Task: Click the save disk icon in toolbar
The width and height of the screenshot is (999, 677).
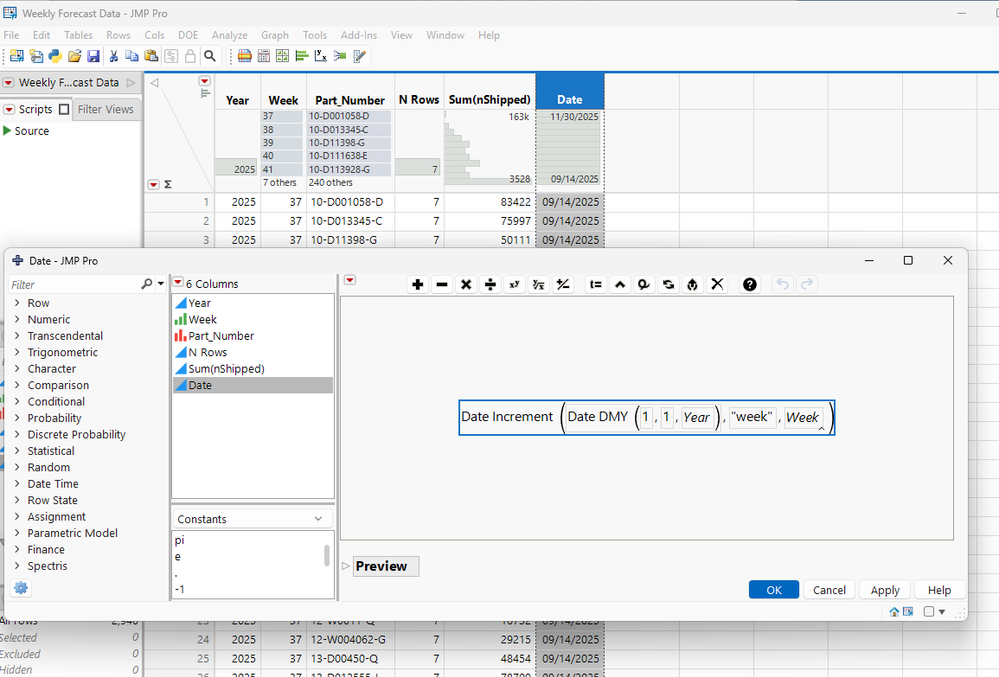Action: (x=93, y=56)
